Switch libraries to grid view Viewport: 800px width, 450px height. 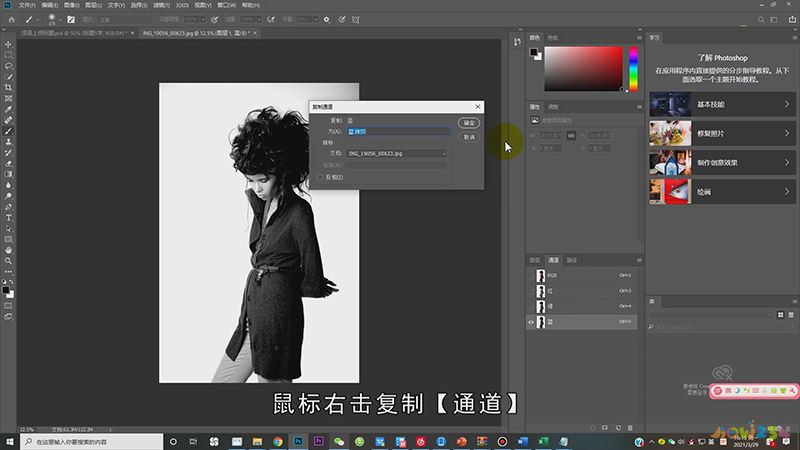pos(781,315)
